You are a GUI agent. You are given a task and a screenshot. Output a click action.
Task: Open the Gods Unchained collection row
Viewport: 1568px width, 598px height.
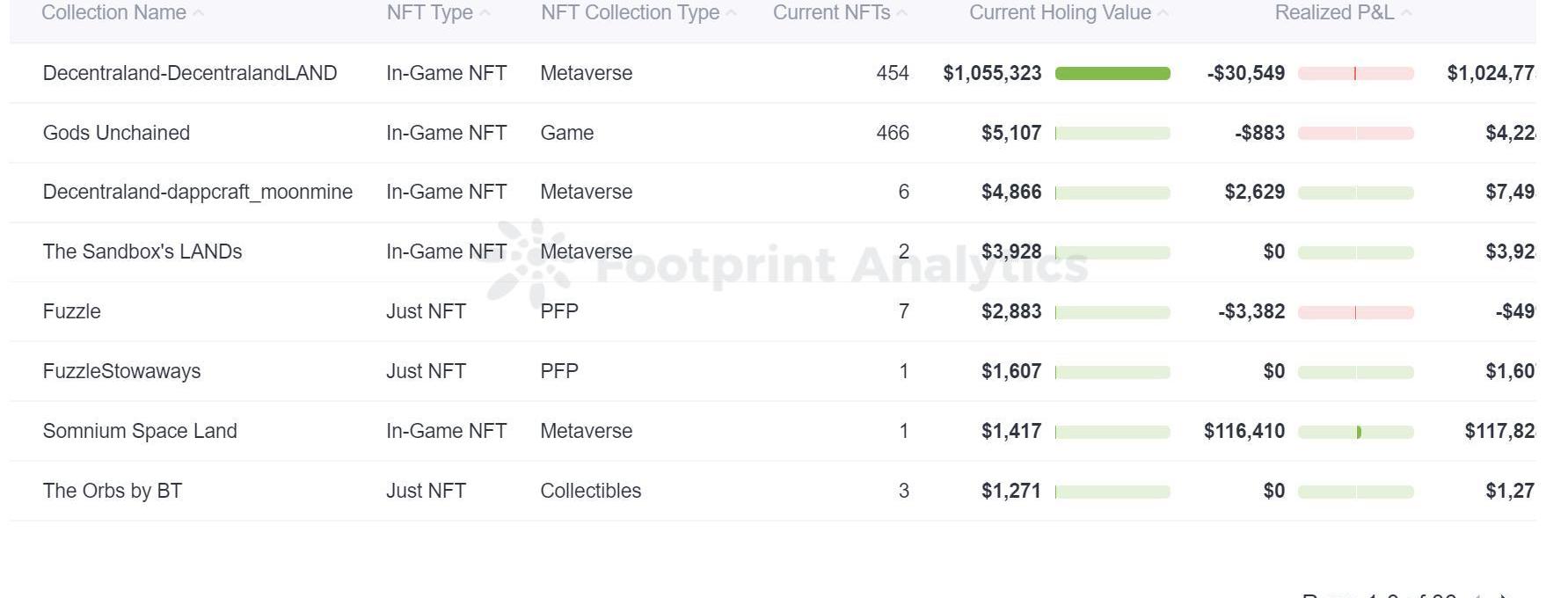(116, 133)
